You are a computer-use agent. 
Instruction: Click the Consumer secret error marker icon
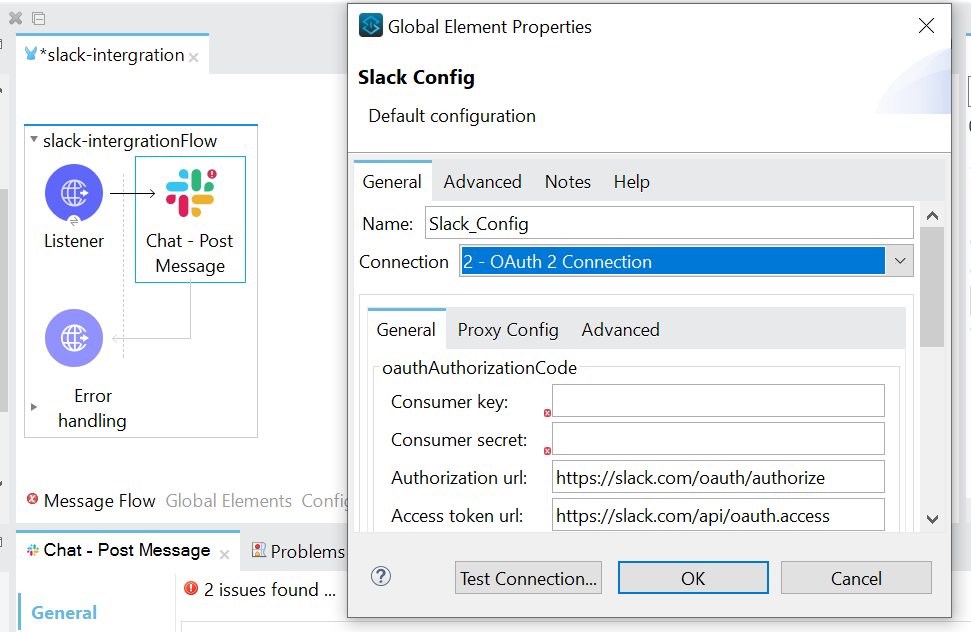coord(547,451)
